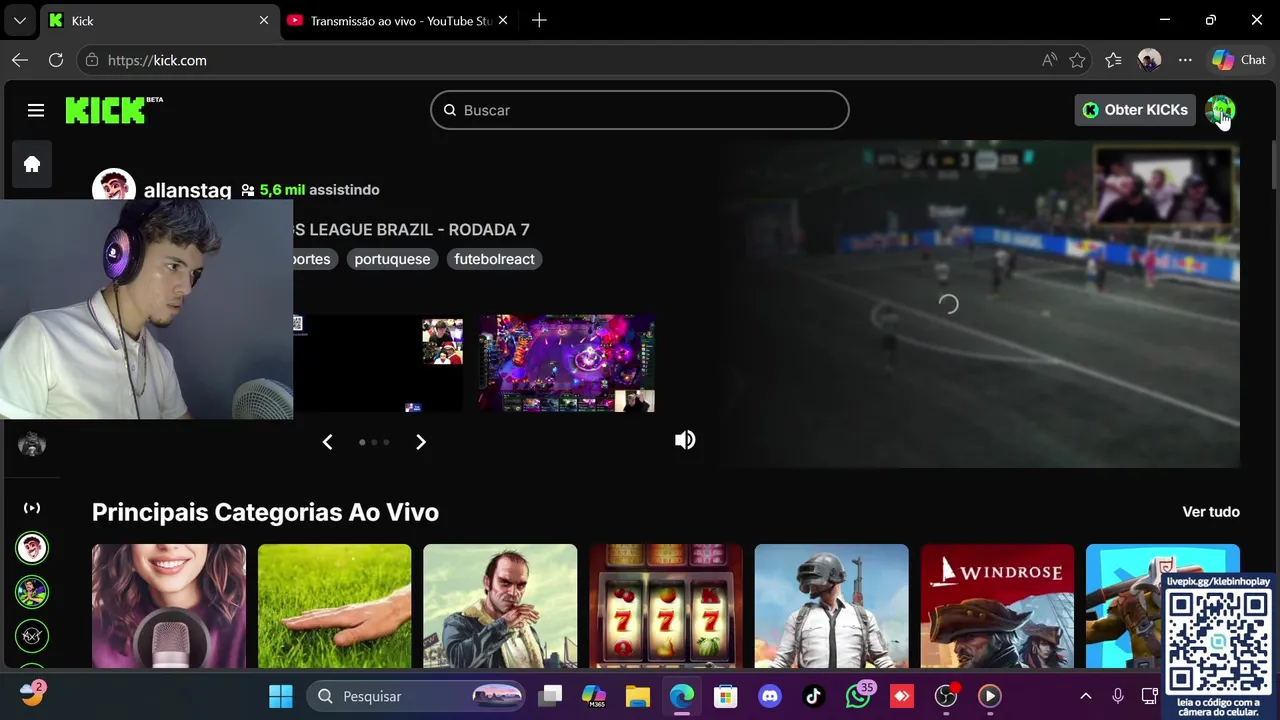1280x720 pixels.
Task: Open the dark stream thumbnail in carousel
Action: pos(378,363)
